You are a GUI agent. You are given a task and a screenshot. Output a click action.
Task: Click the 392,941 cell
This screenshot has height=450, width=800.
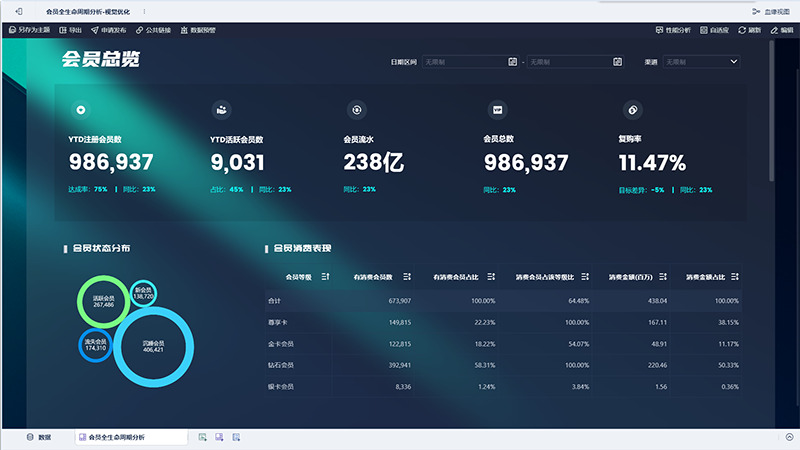pos(399,365)
